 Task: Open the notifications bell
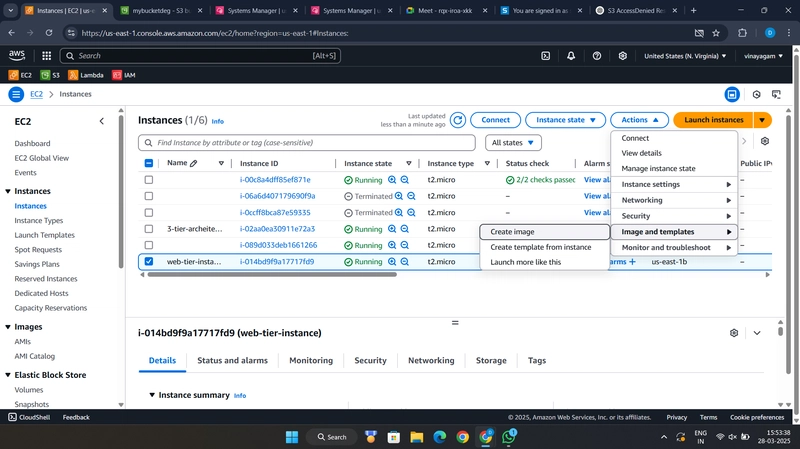pyautogui.click(x=571, y=56)
